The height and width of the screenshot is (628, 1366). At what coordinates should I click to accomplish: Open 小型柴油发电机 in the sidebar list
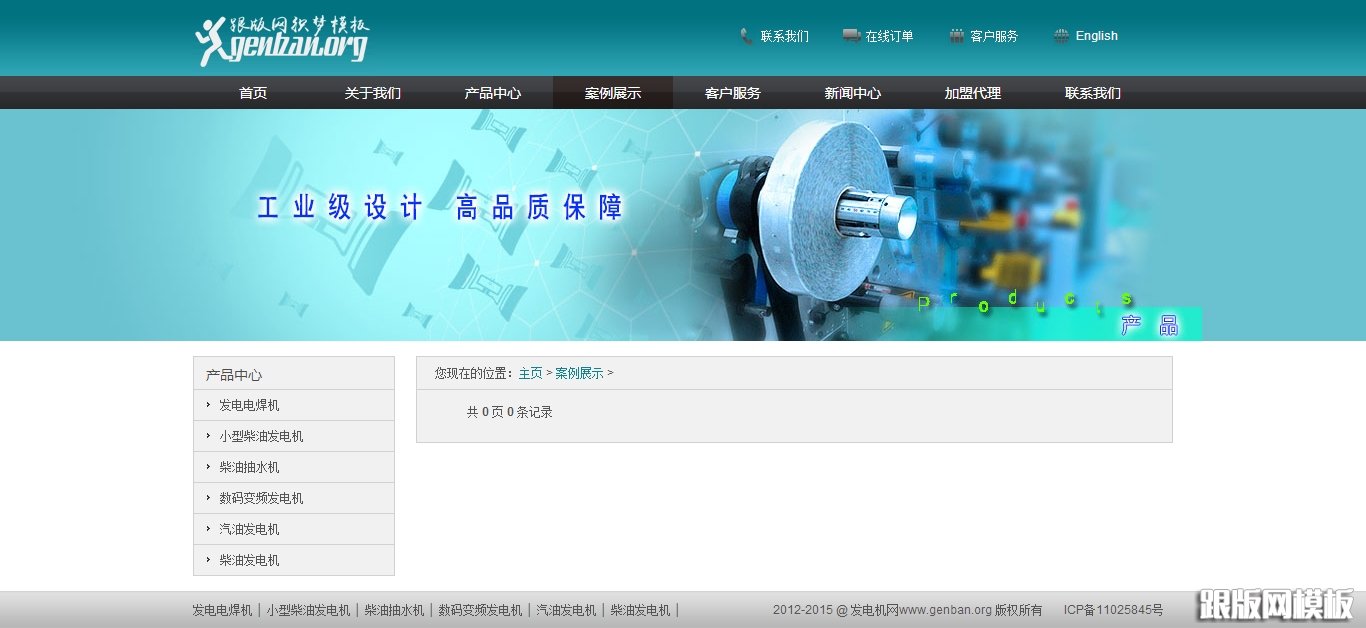point(261,436)
